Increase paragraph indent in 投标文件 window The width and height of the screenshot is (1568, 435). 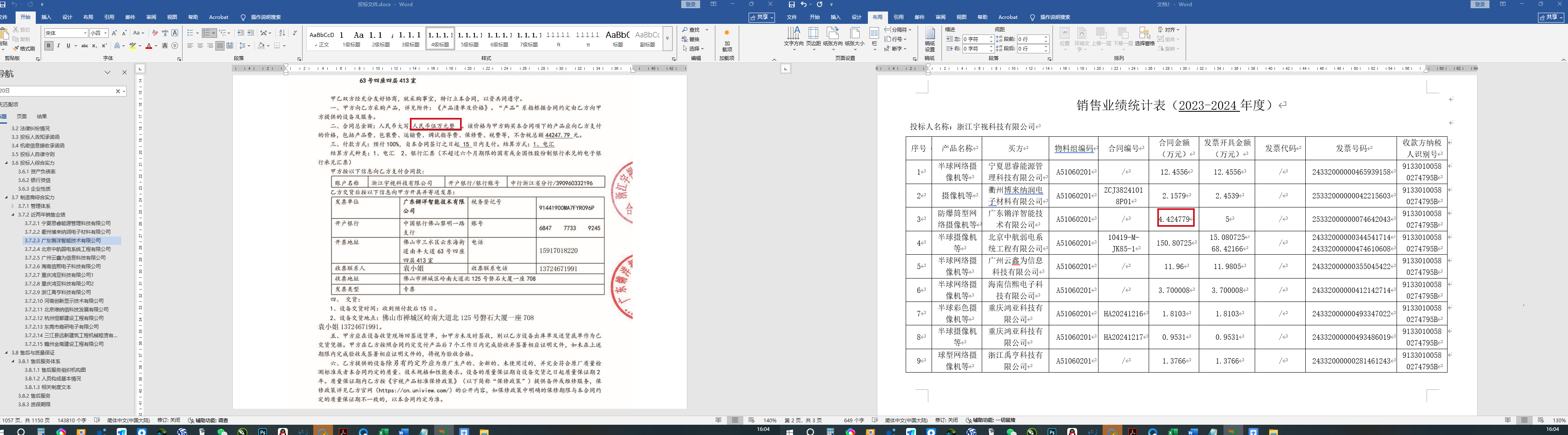pyautogui.click(x=250, y=33)
